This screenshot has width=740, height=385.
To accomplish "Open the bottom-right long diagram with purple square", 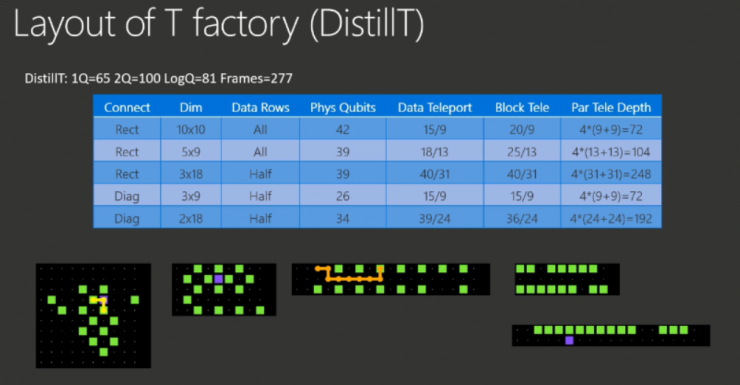I will click(x=611, y=335).
